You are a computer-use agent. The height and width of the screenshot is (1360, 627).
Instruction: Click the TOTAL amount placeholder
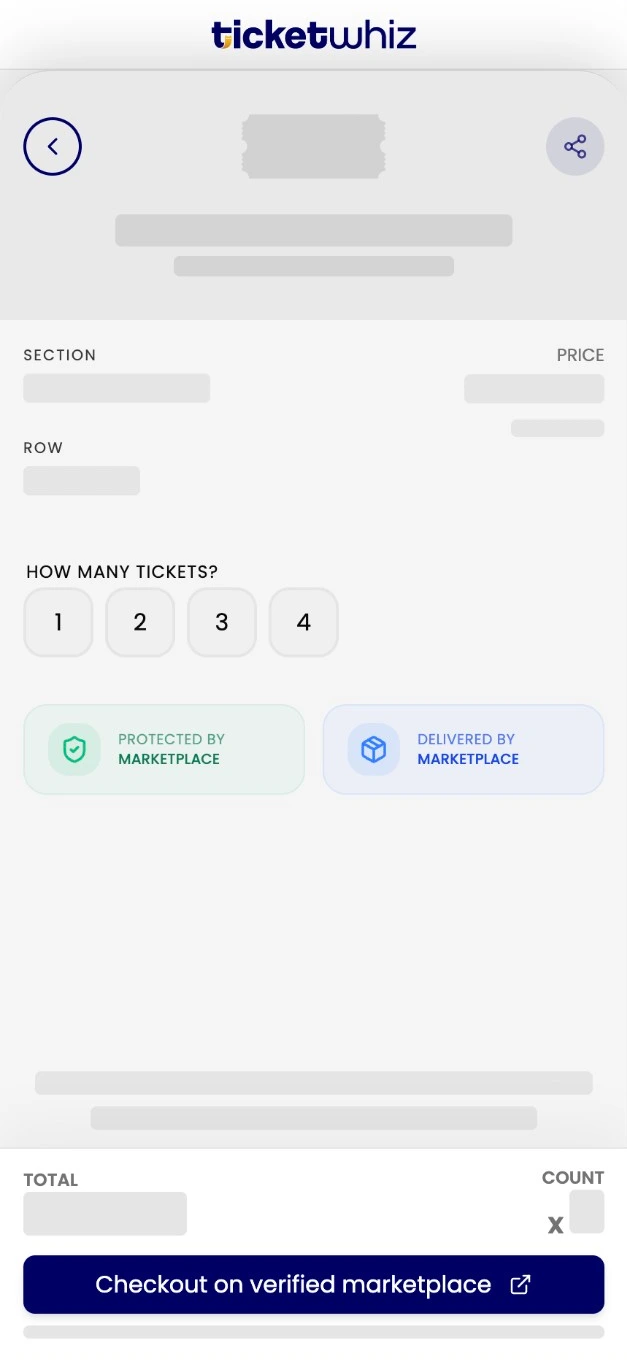pyautogui.click(x=104, y=1213)
